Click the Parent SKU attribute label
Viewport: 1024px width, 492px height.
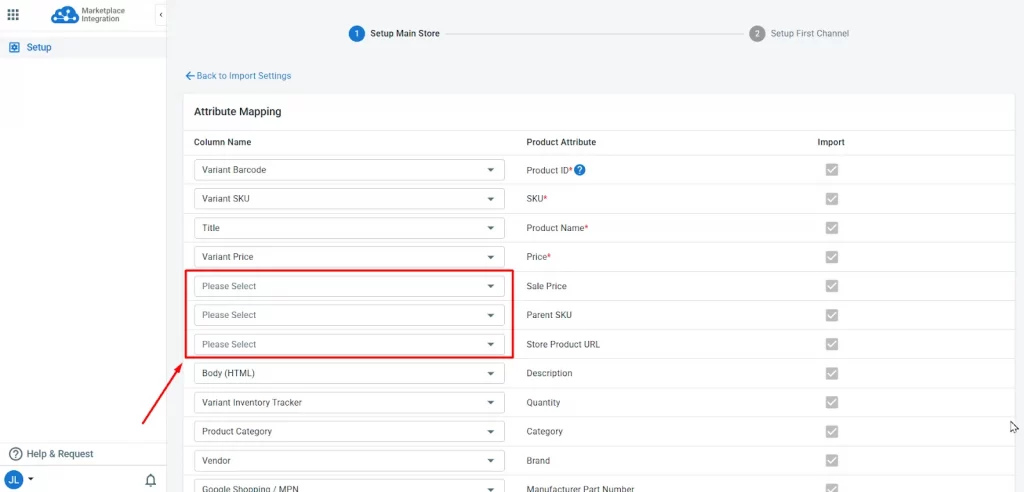[x=549, y=315]
